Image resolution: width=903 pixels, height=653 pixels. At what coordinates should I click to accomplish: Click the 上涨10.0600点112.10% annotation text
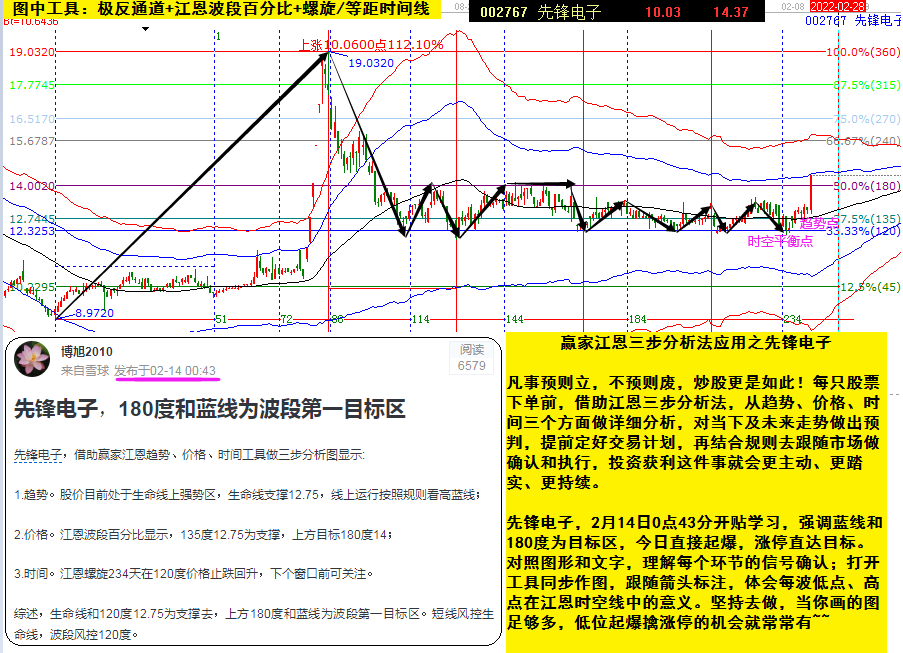coord(371,45)
